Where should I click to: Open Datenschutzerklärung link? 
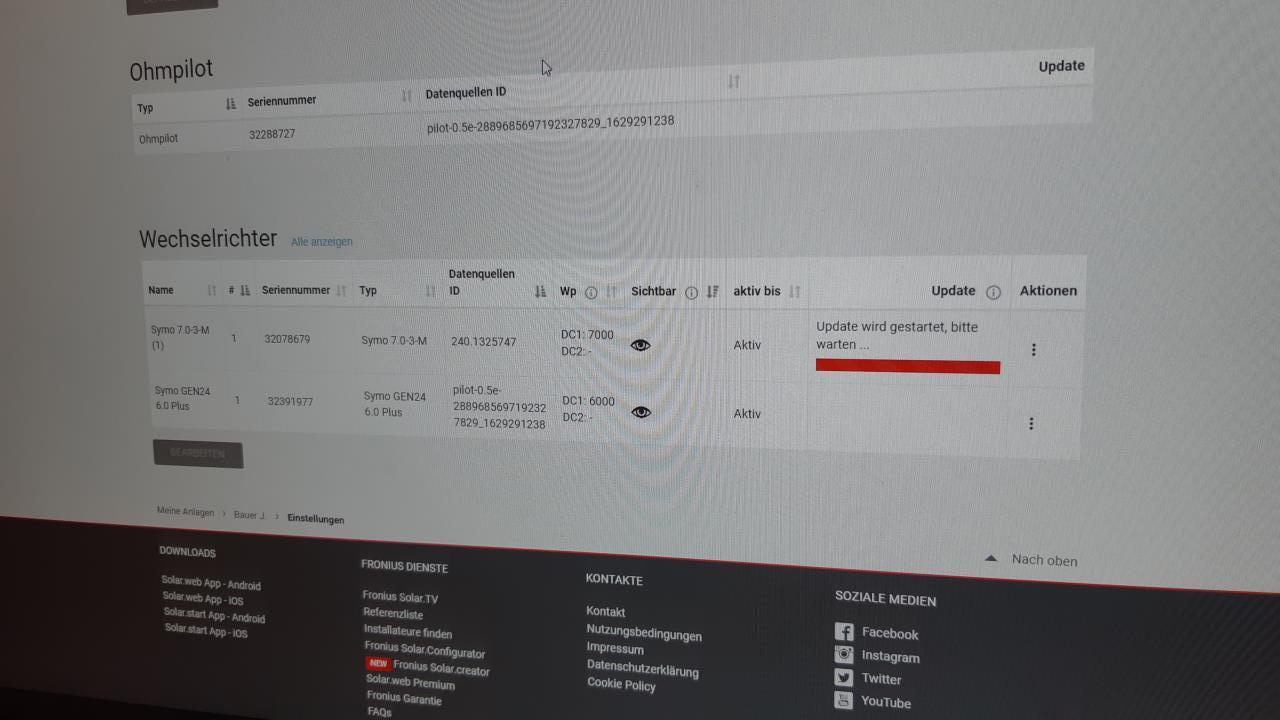pyautogui.click(x=643, y=668)
